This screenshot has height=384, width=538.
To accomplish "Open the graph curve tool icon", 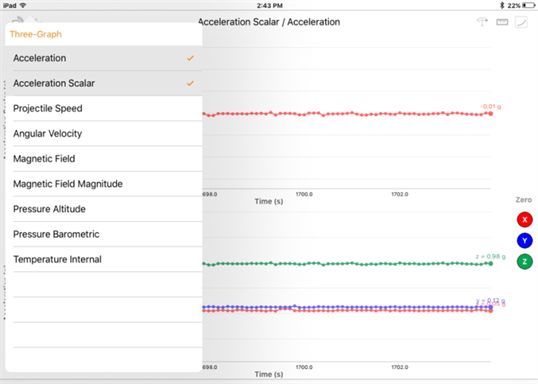I will tap(521, 22).
